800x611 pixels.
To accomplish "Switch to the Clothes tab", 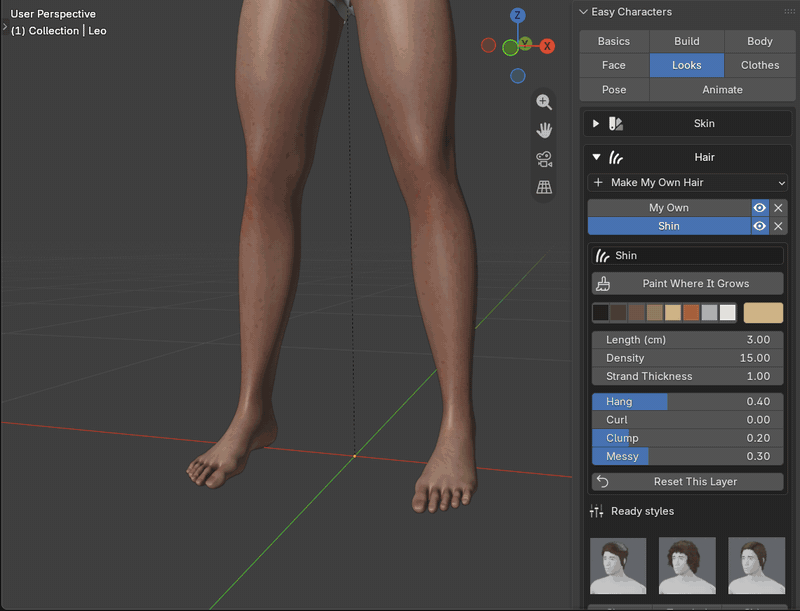I will point(760,65).
